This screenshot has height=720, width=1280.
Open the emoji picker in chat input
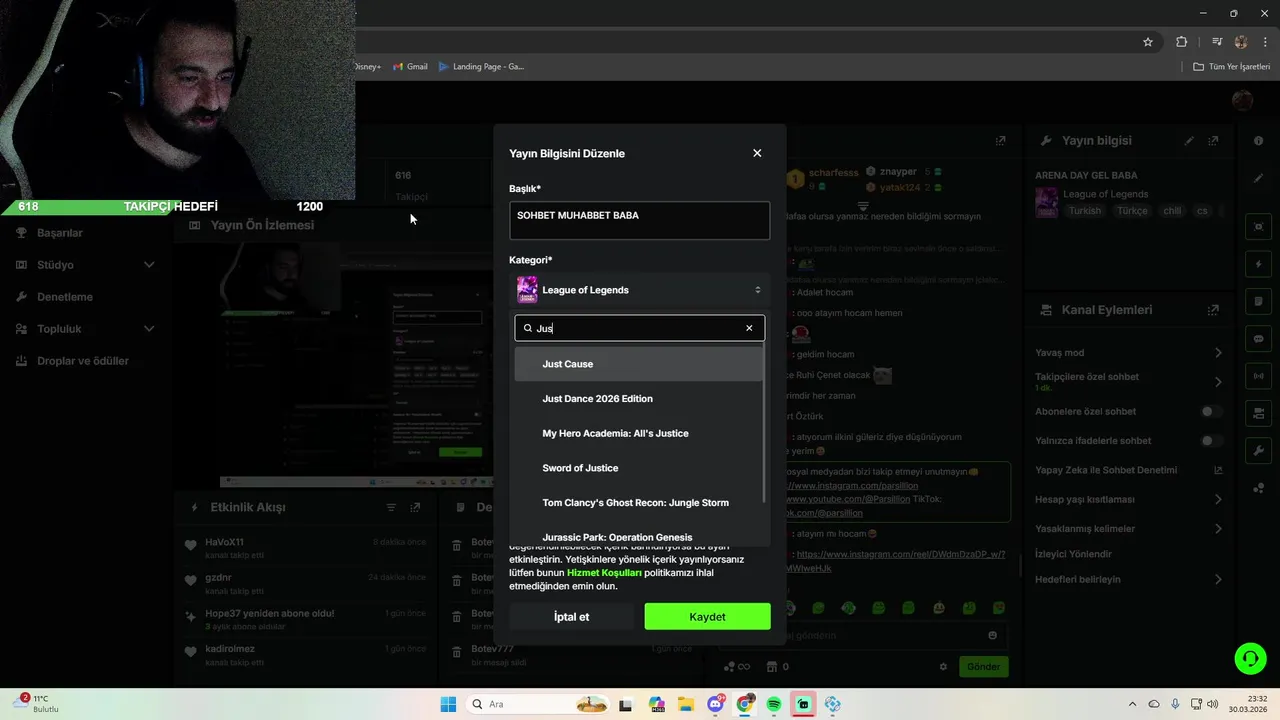click(x=992, y=635)
